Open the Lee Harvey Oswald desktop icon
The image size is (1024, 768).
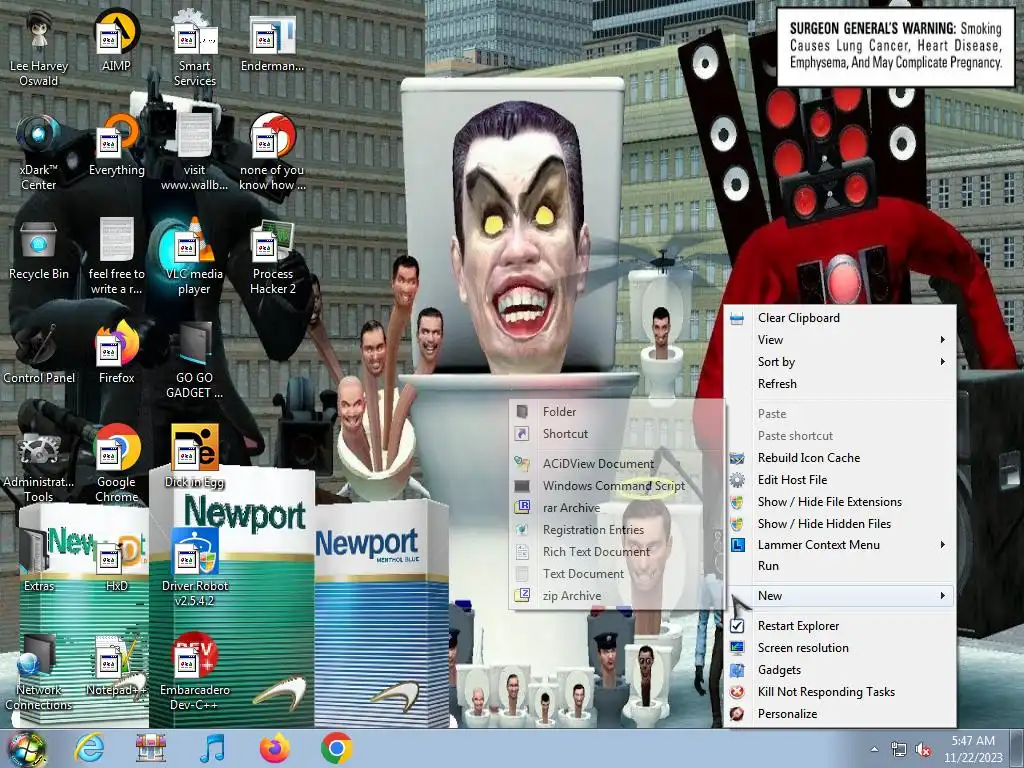click(x=39, y=49)
